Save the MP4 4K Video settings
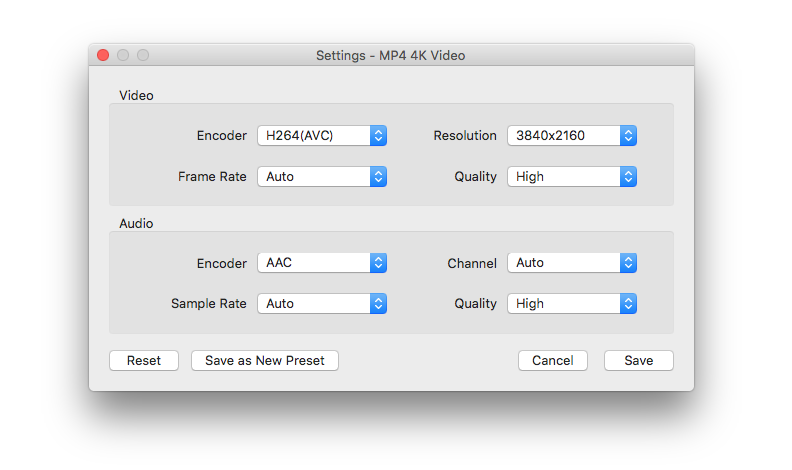Image resolution: width=792 pixels, height=470 pixels. click(x=638, y=360)
